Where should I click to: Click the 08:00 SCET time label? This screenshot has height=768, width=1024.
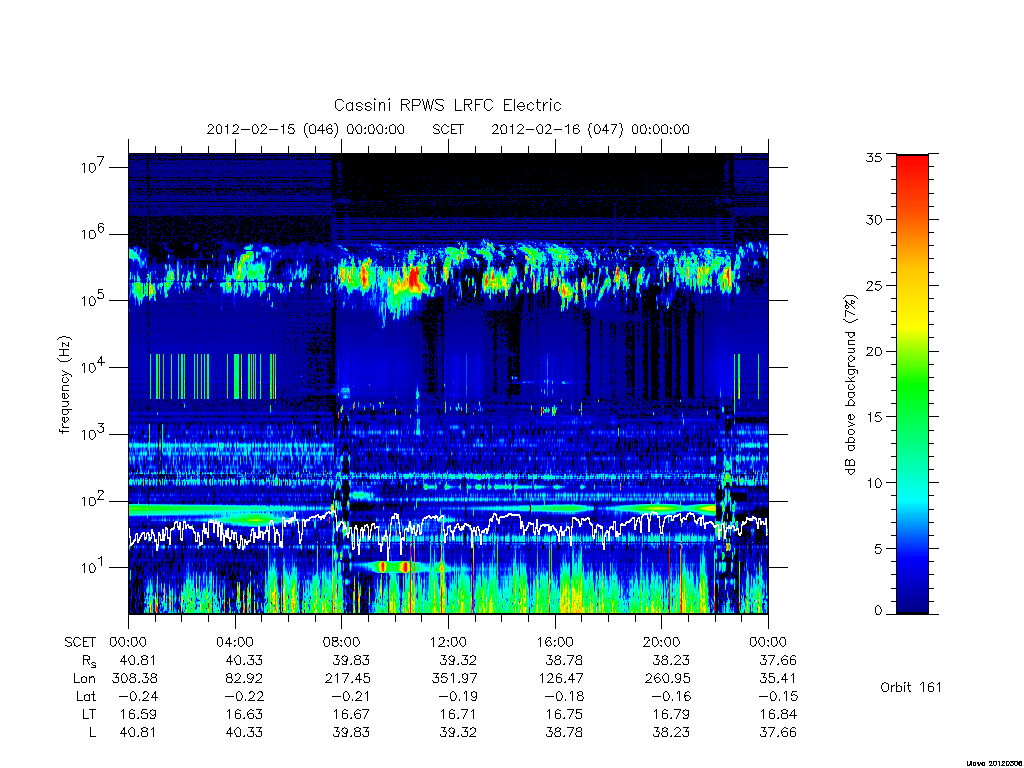pyautogui.click(x=341, y=642)
